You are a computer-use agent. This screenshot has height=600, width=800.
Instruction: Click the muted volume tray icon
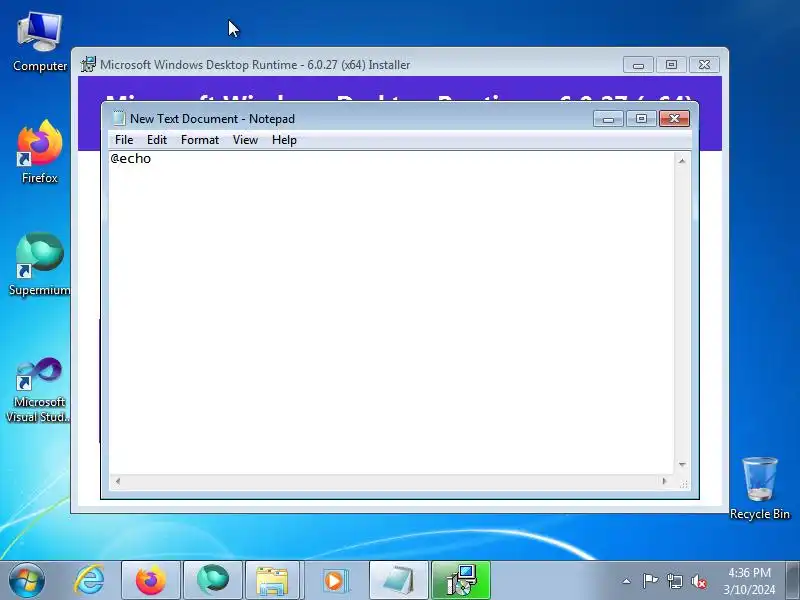click(x=698, y=581)
